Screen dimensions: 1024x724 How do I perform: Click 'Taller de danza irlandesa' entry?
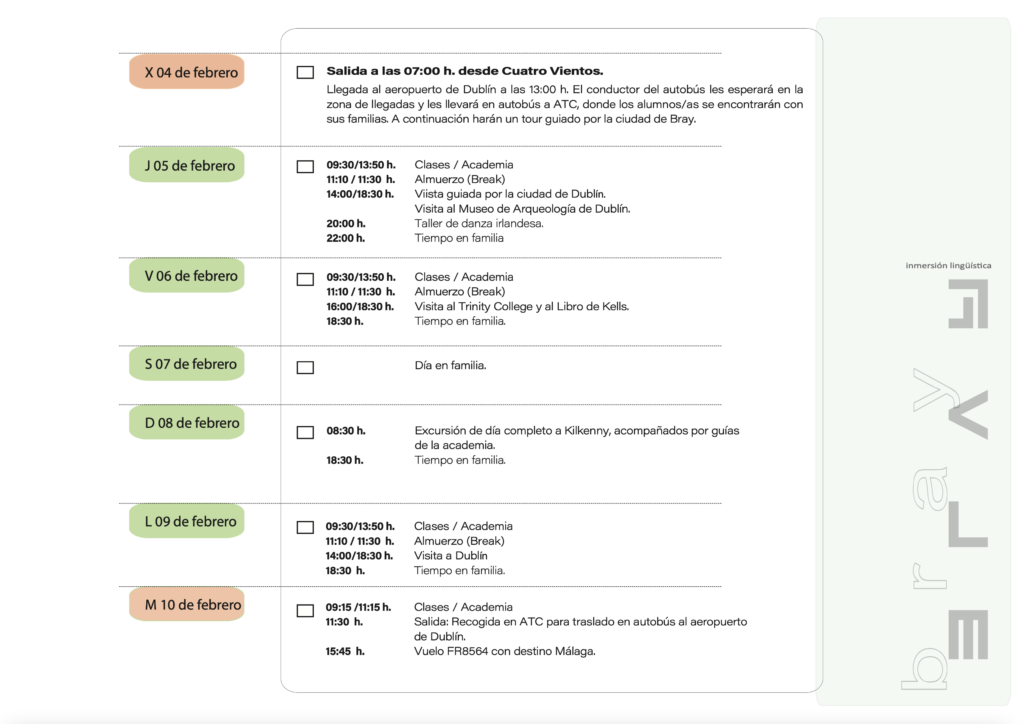point(479,224)
